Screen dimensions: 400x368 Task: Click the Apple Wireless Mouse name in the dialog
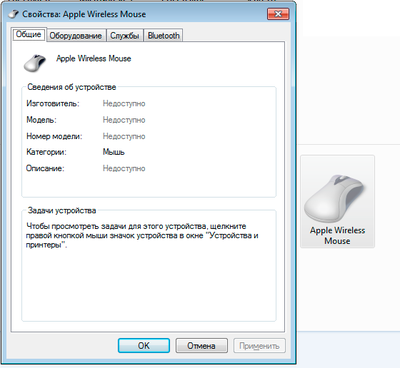point(94,59)
